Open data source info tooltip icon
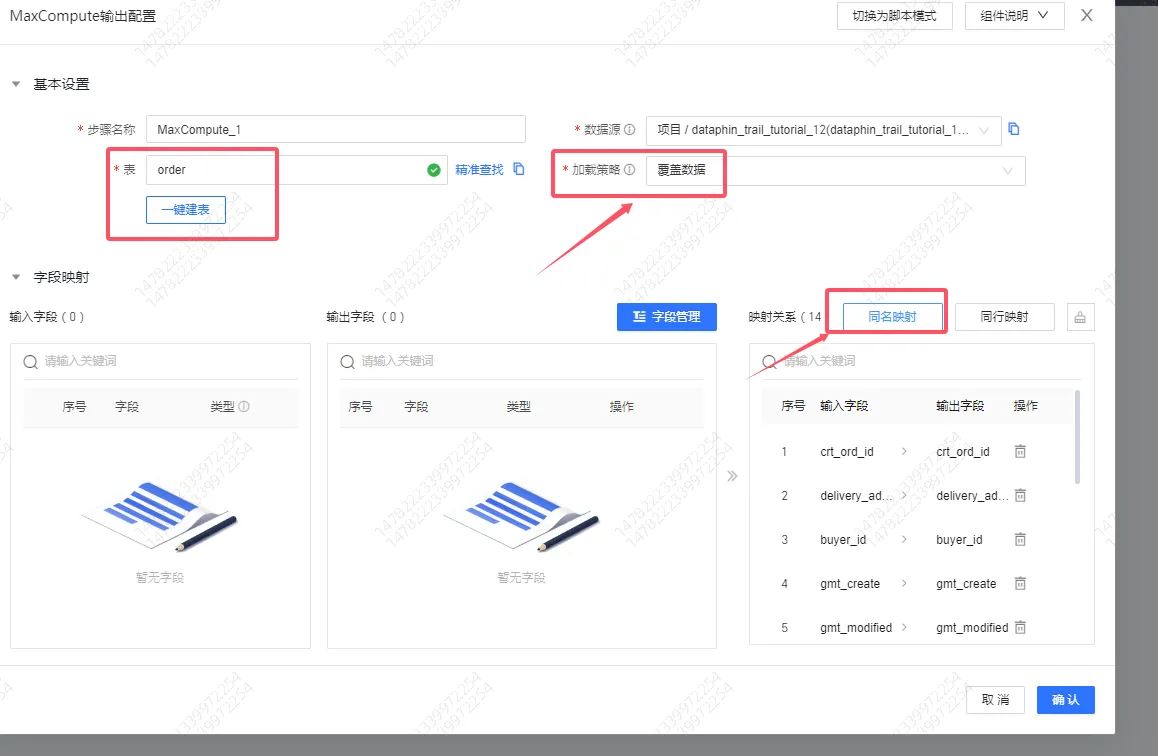 pos(629,129)
